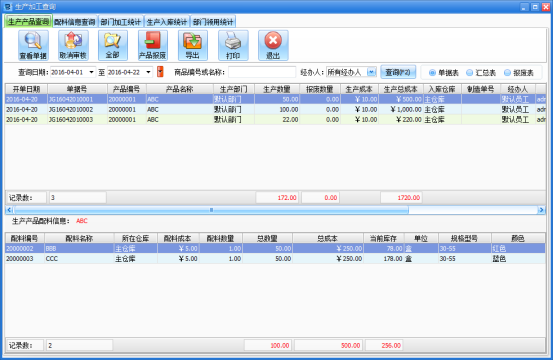The height and width of the screenshot is (360, 553).
Task: Open the 查看单据 view document tool
Action: tap(33, 45)
